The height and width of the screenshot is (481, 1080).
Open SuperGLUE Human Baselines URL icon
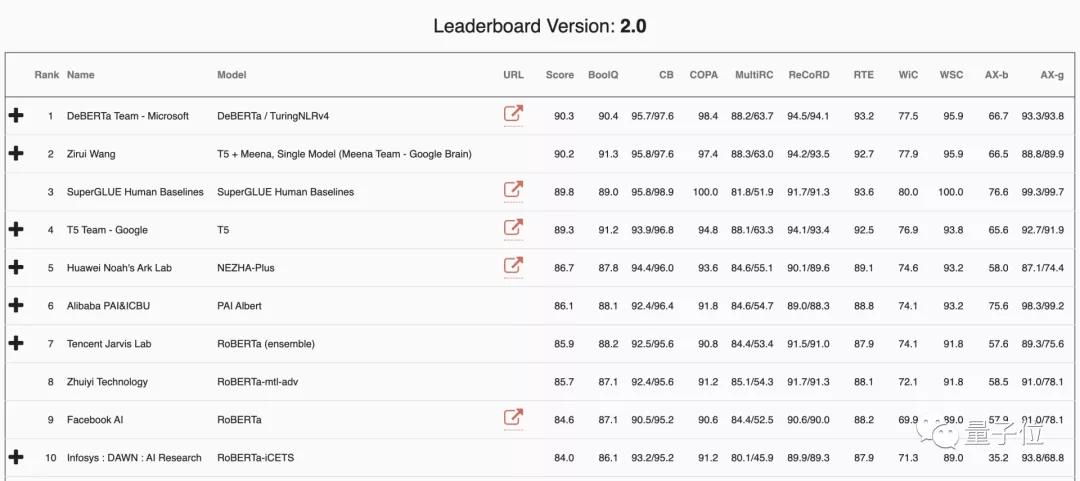coord(513,190)
